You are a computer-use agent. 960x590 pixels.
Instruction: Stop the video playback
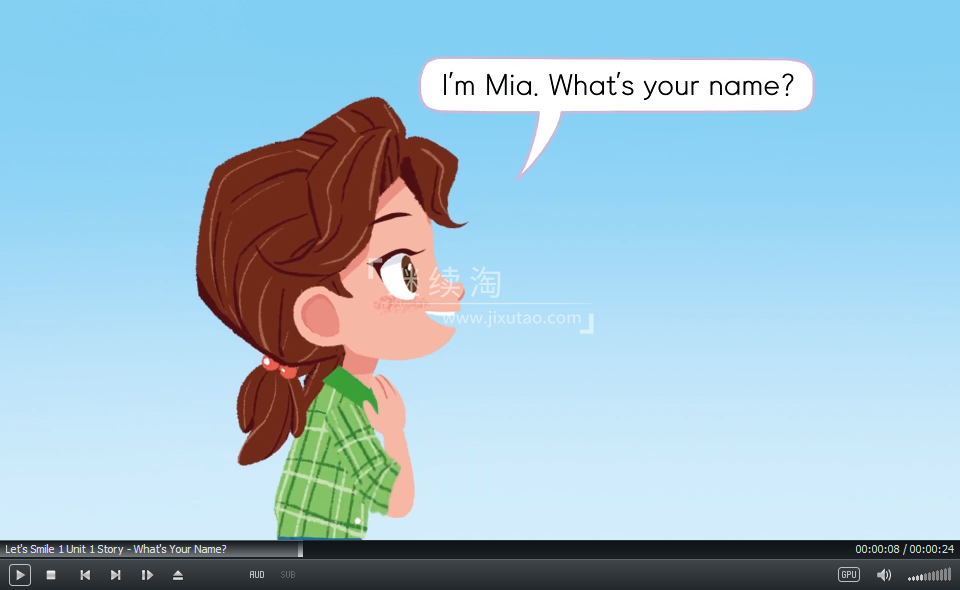tap(51, 575)
